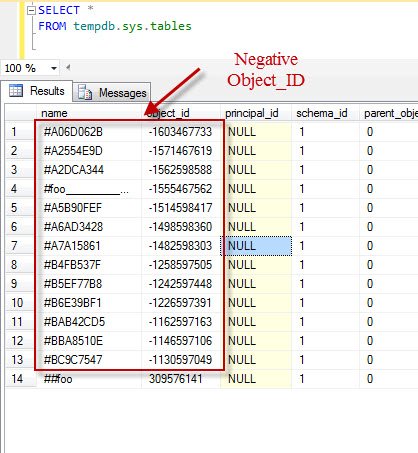The image size is (418, 453).
Task: Select row header number 1
Action: click(21, 132)
